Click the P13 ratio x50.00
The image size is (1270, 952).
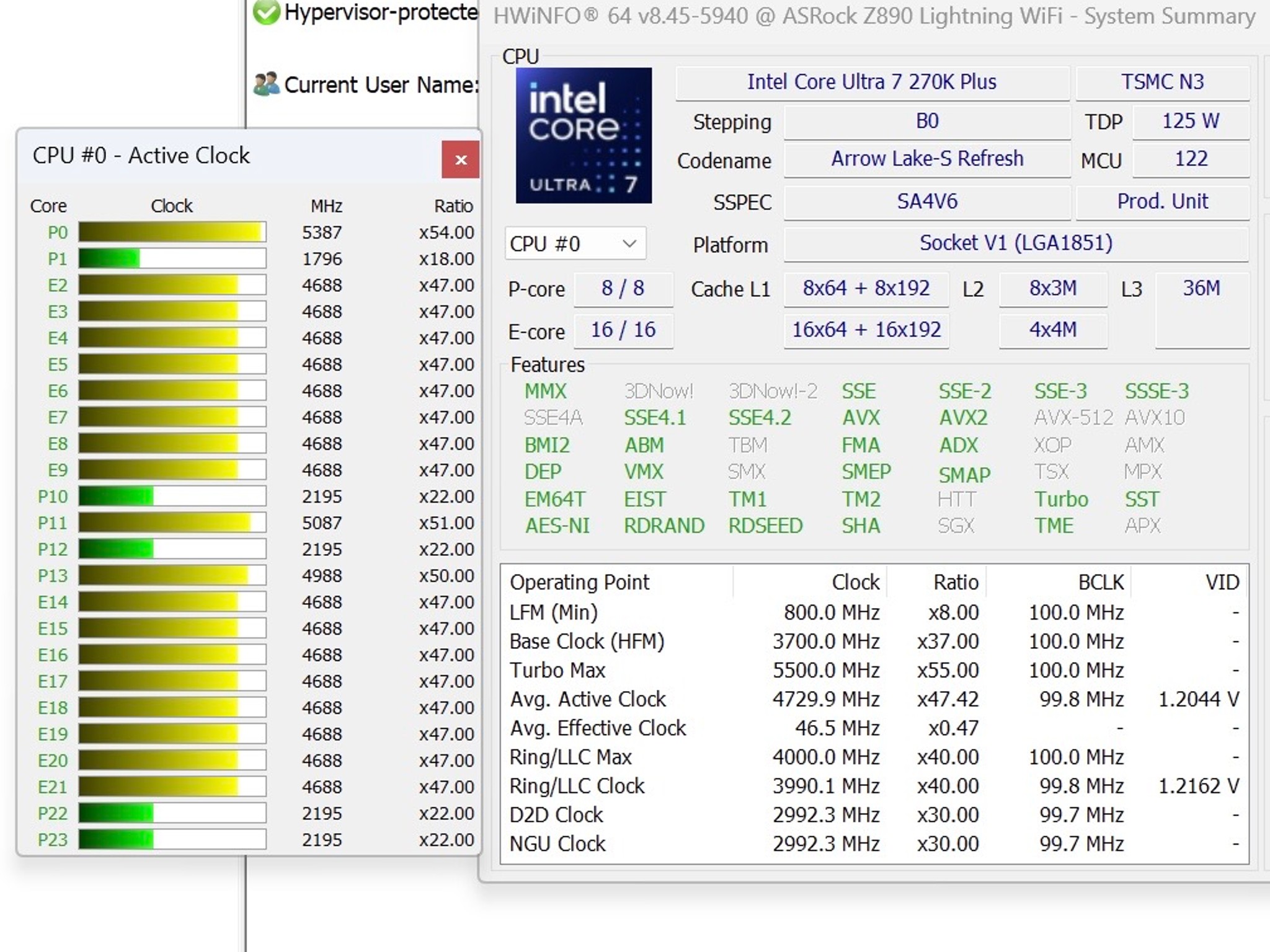(446, 576)
